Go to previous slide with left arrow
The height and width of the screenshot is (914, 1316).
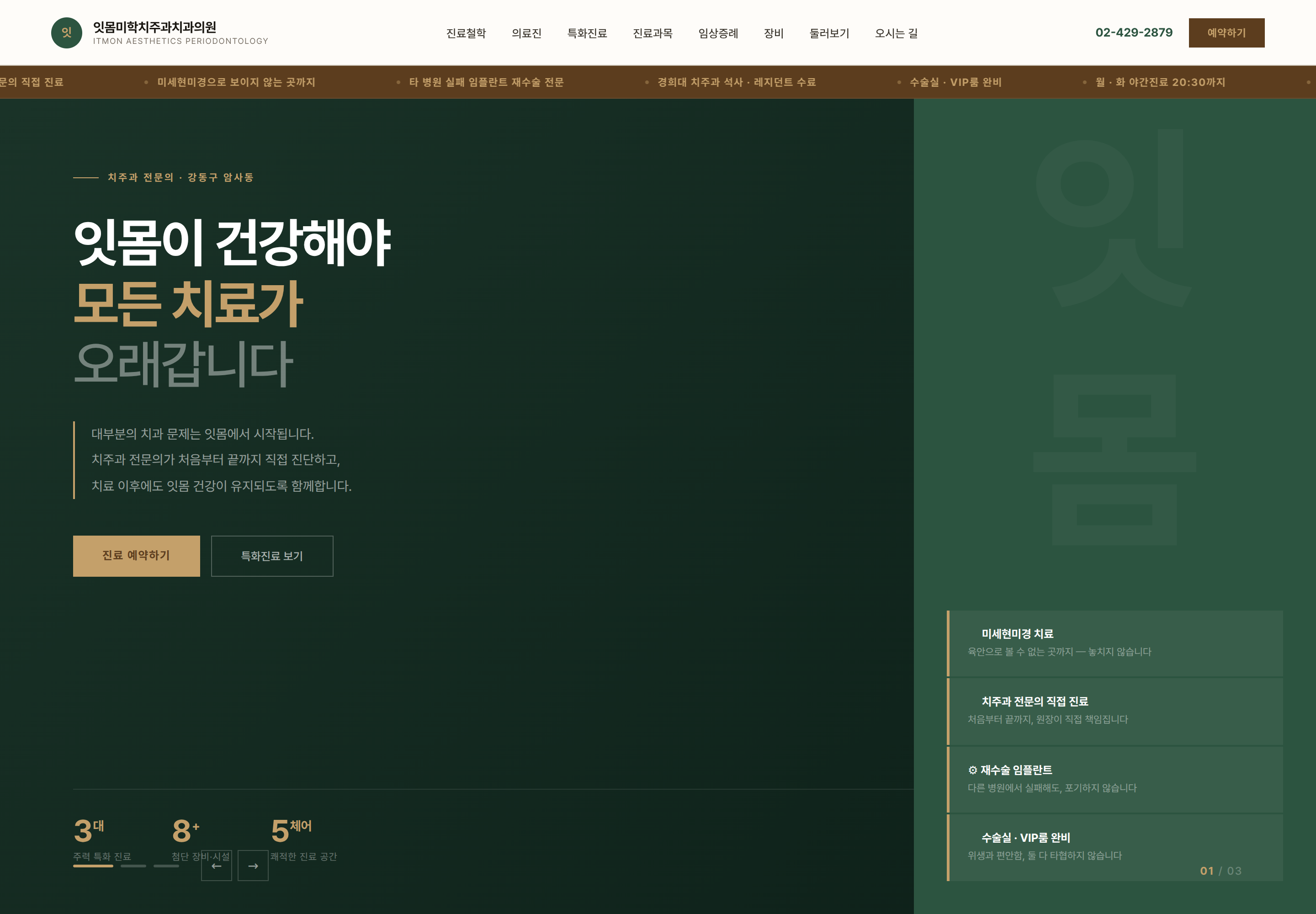(217, 865)
